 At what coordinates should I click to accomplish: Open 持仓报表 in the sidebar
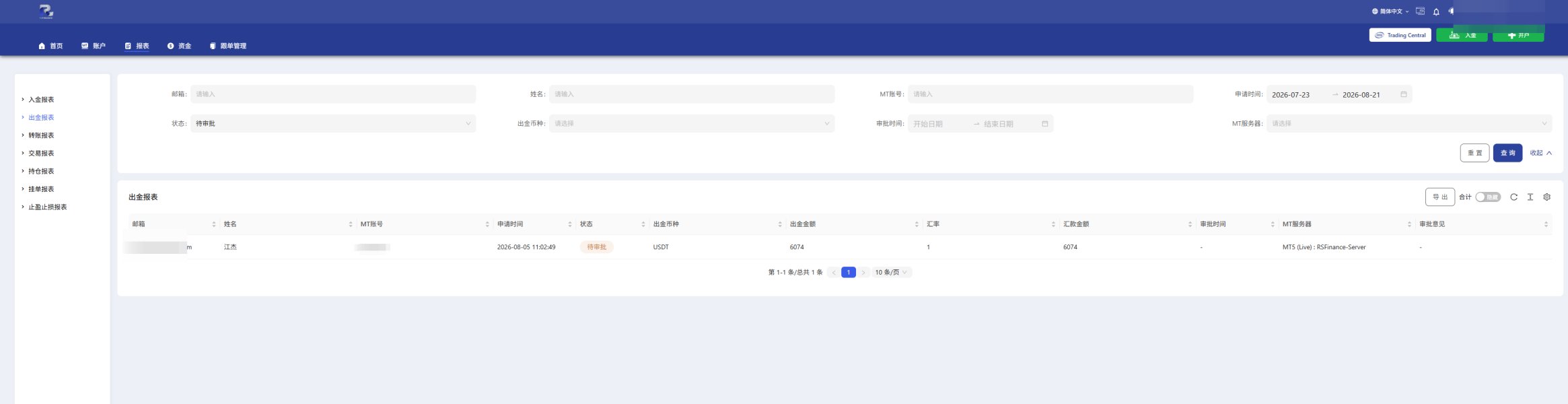pyautogui.click(x=41, y=172)
